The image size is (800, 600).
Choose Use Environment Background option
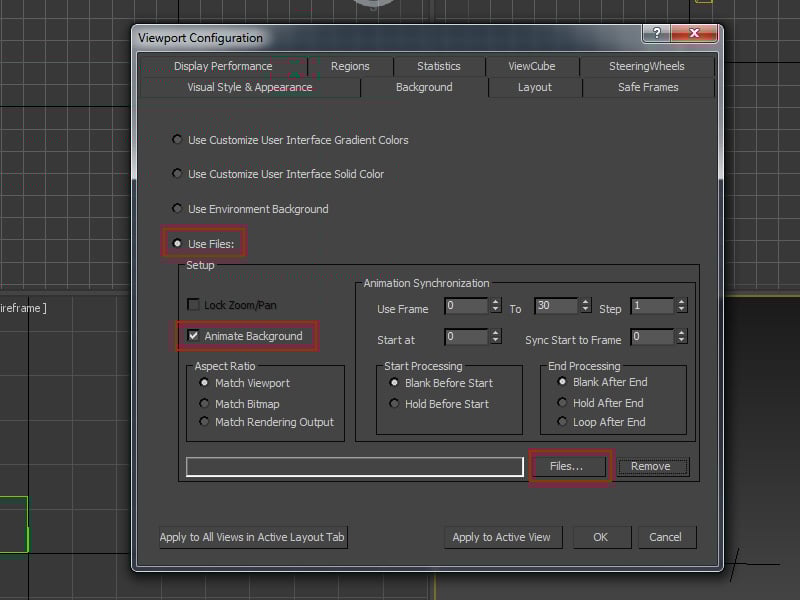(x=177, y=208)
